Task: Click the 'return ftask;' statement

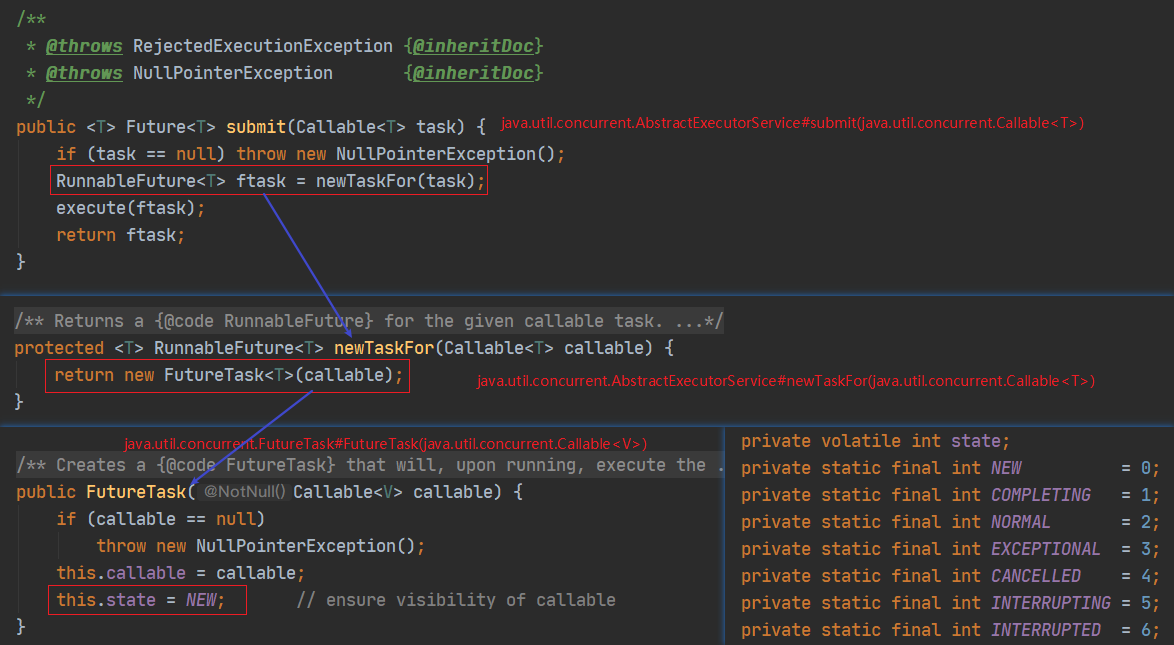Action: pos(121,235)
